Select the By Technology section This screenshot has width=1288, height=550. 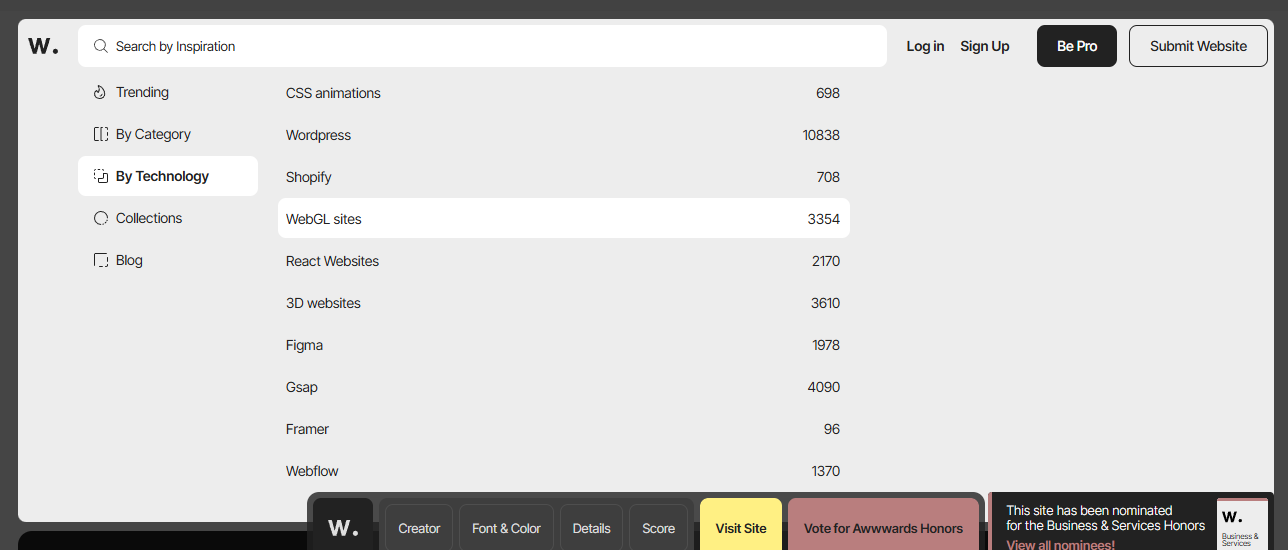(168, 176)
